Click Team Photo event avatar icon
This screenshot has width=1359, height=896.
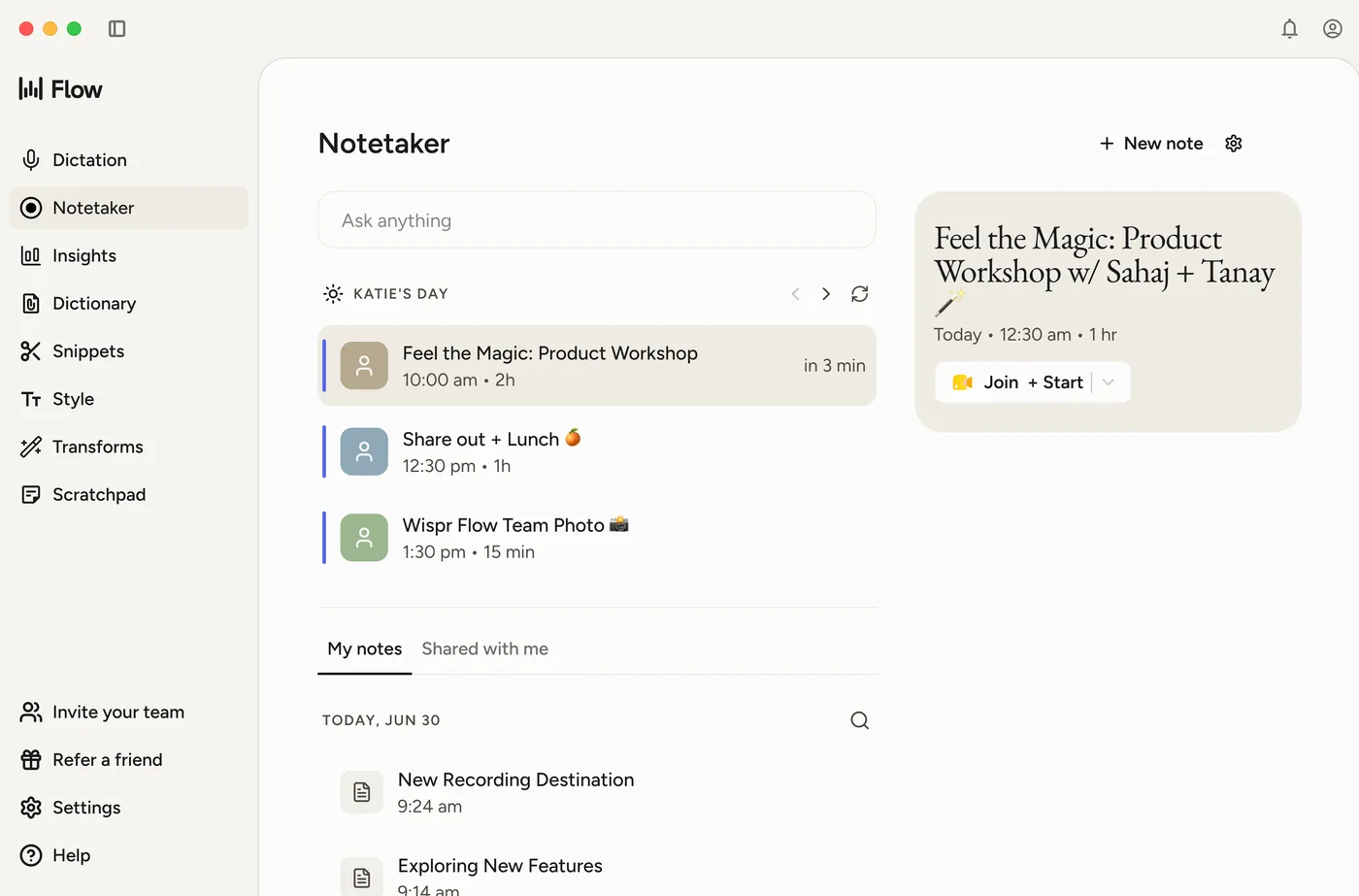(x=364, y=538)
